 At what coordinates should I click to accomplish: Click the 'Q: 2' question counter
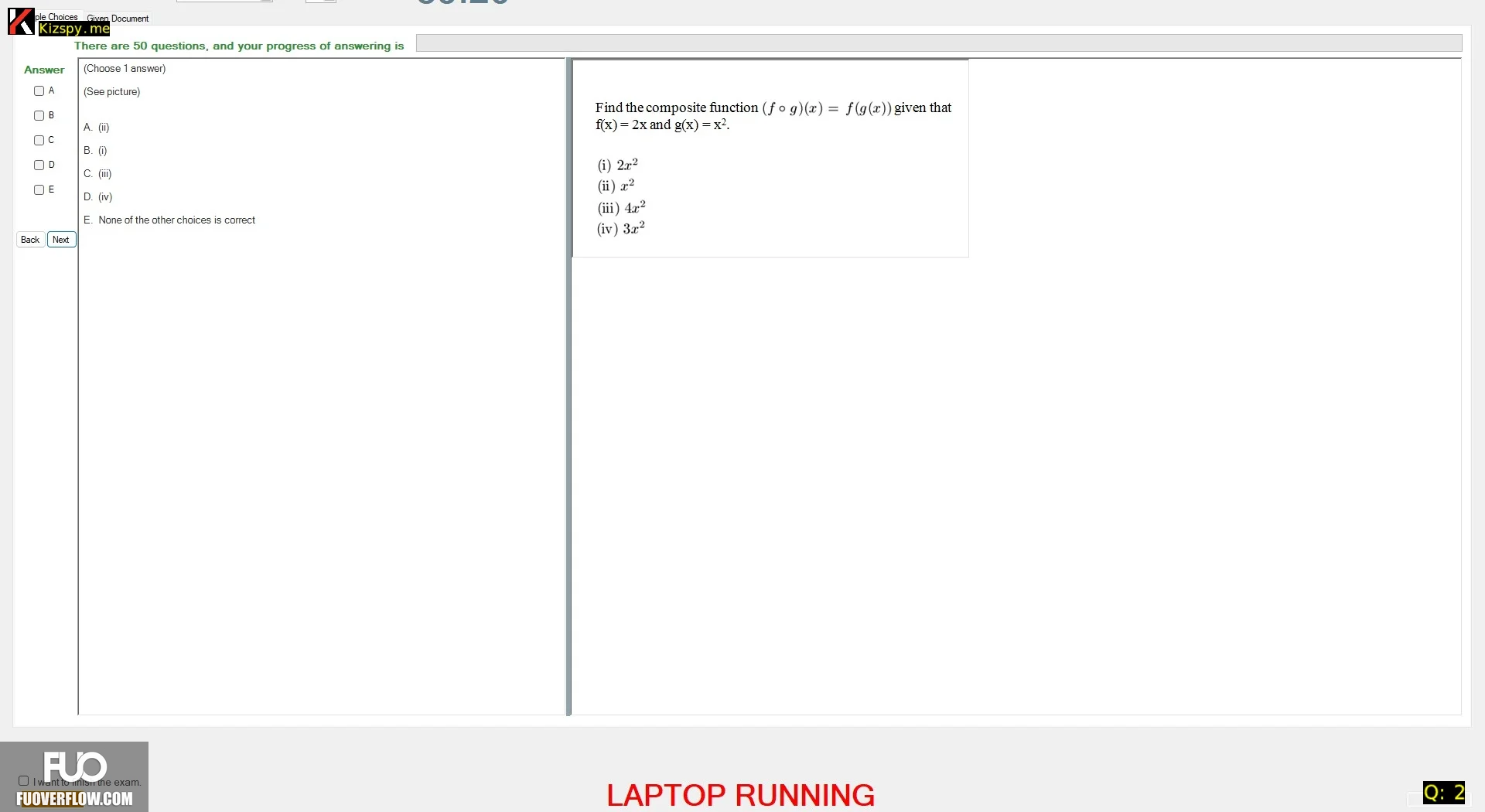coord(1444,793)
